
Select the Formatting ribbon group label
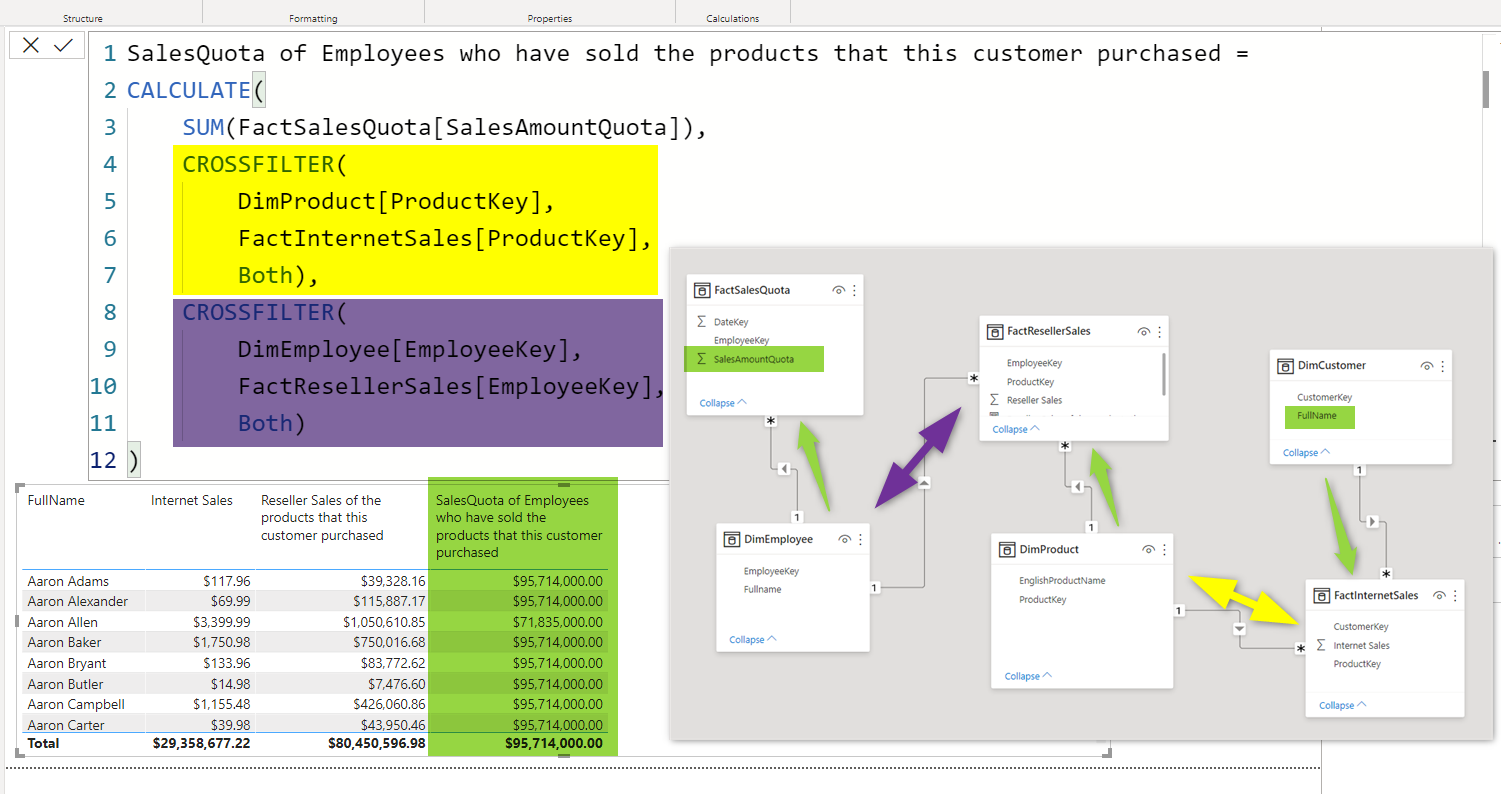[x=313, y=18]
